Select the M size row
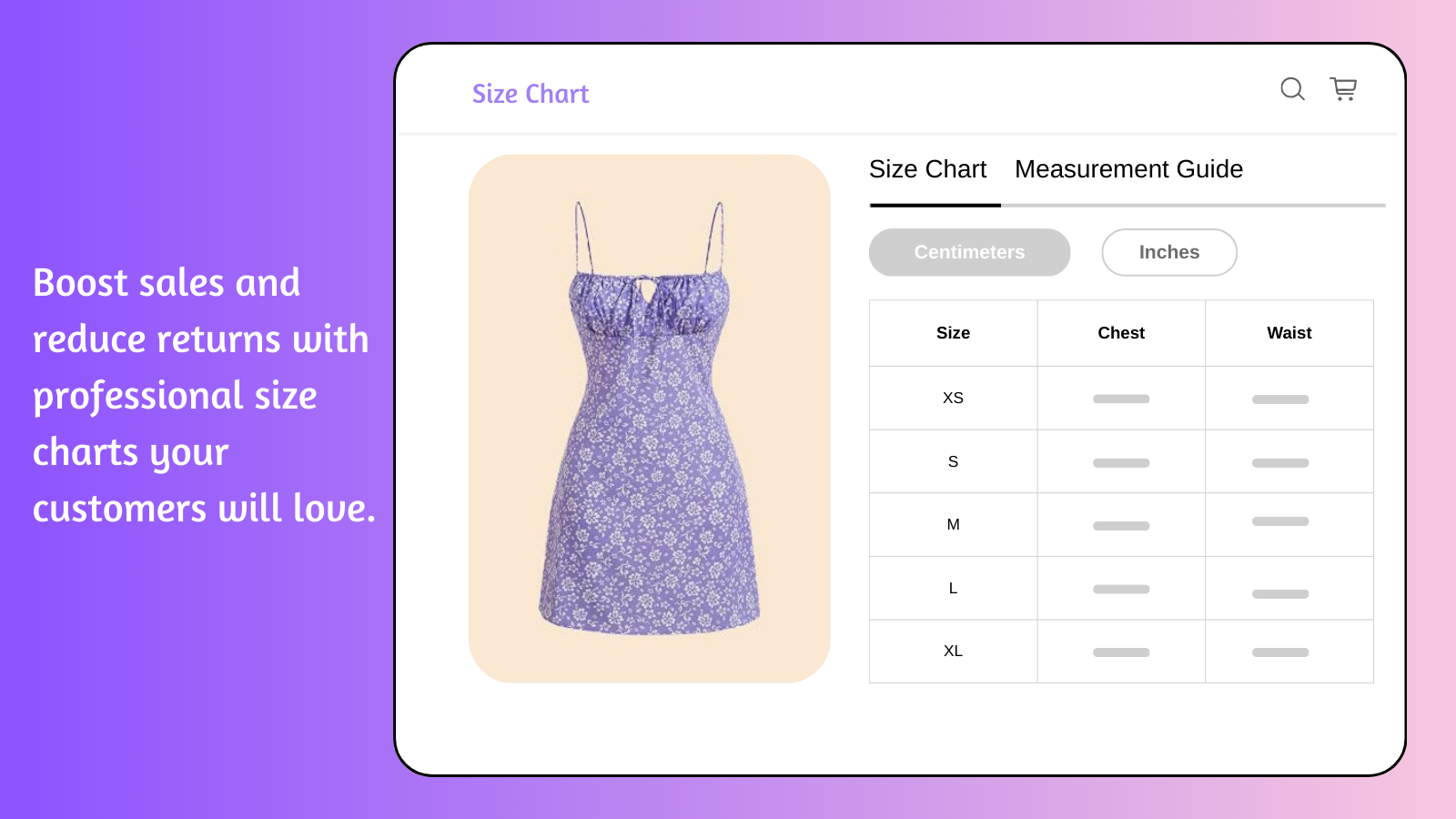This screenshot has height=819, width=1456. coord(953,524)
